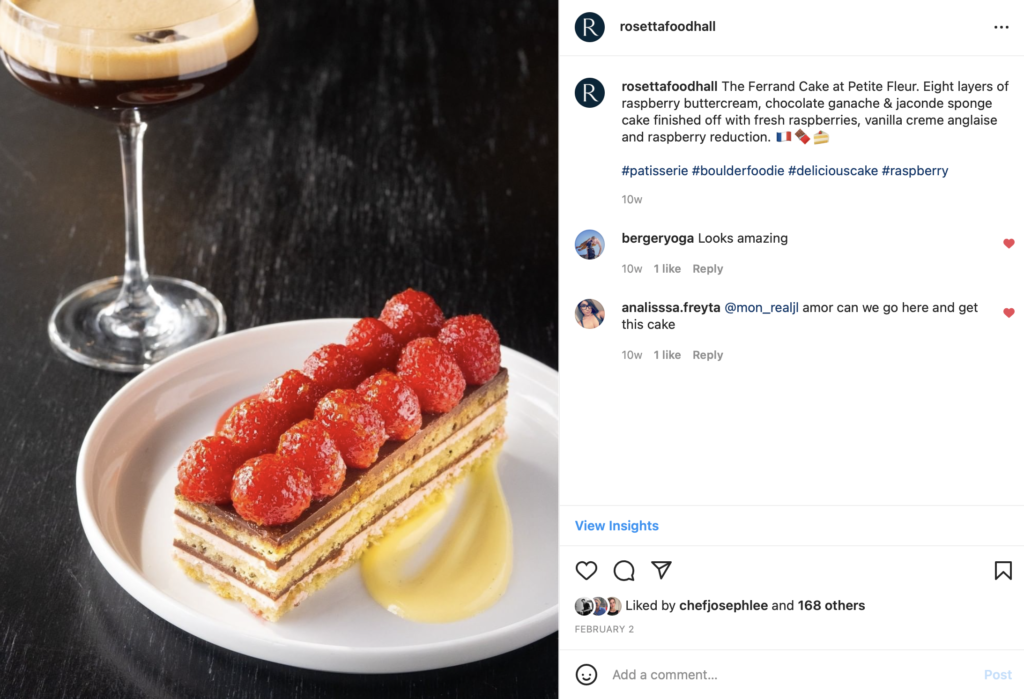The height and width of the screenshot is (699, 1024).
Task: Unlike bergeryoga's comment with the red heart
Action: tap(1009, 243)
